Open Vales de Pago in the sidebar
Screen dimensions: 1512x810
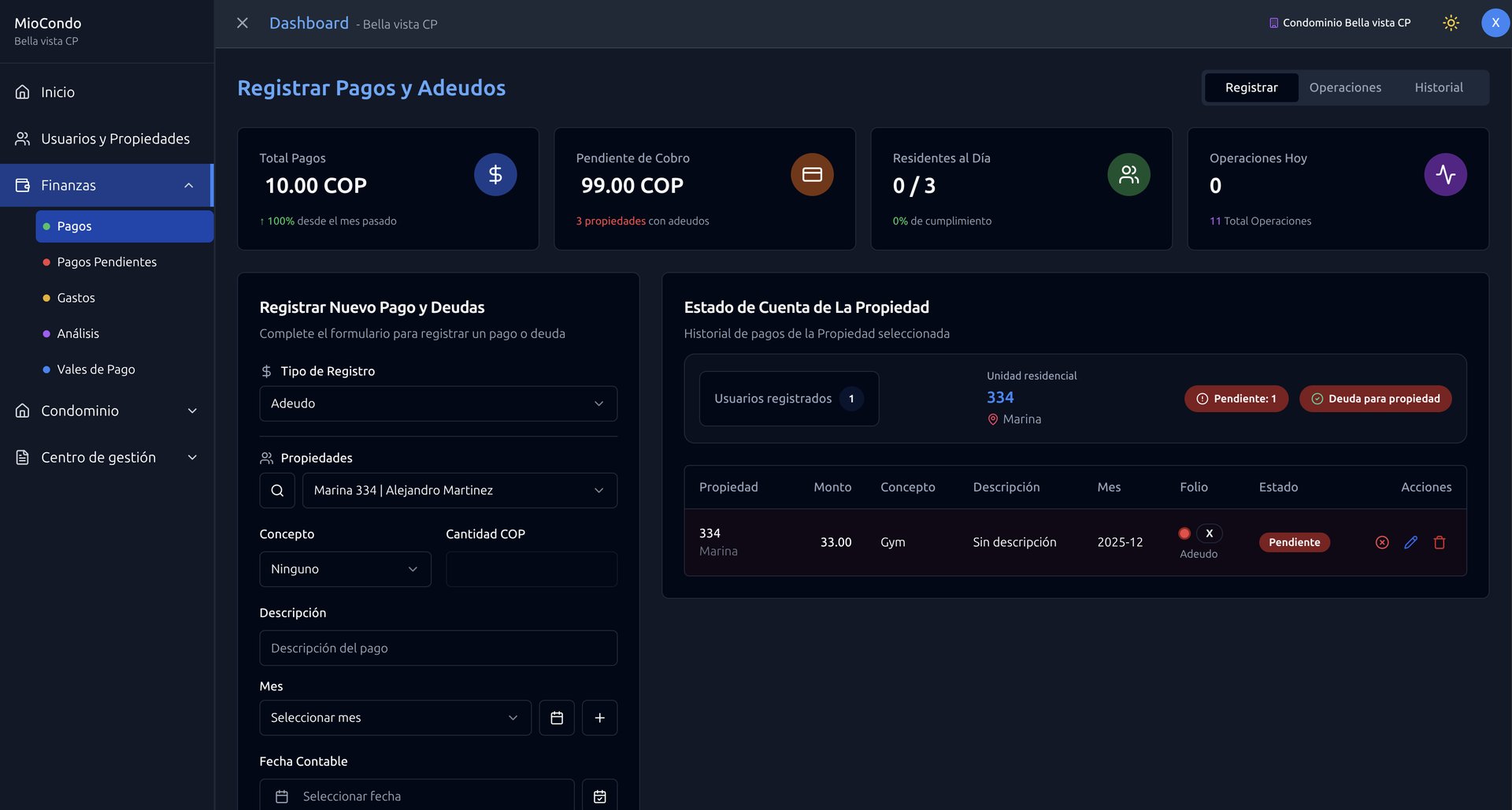tap(124, 370)
